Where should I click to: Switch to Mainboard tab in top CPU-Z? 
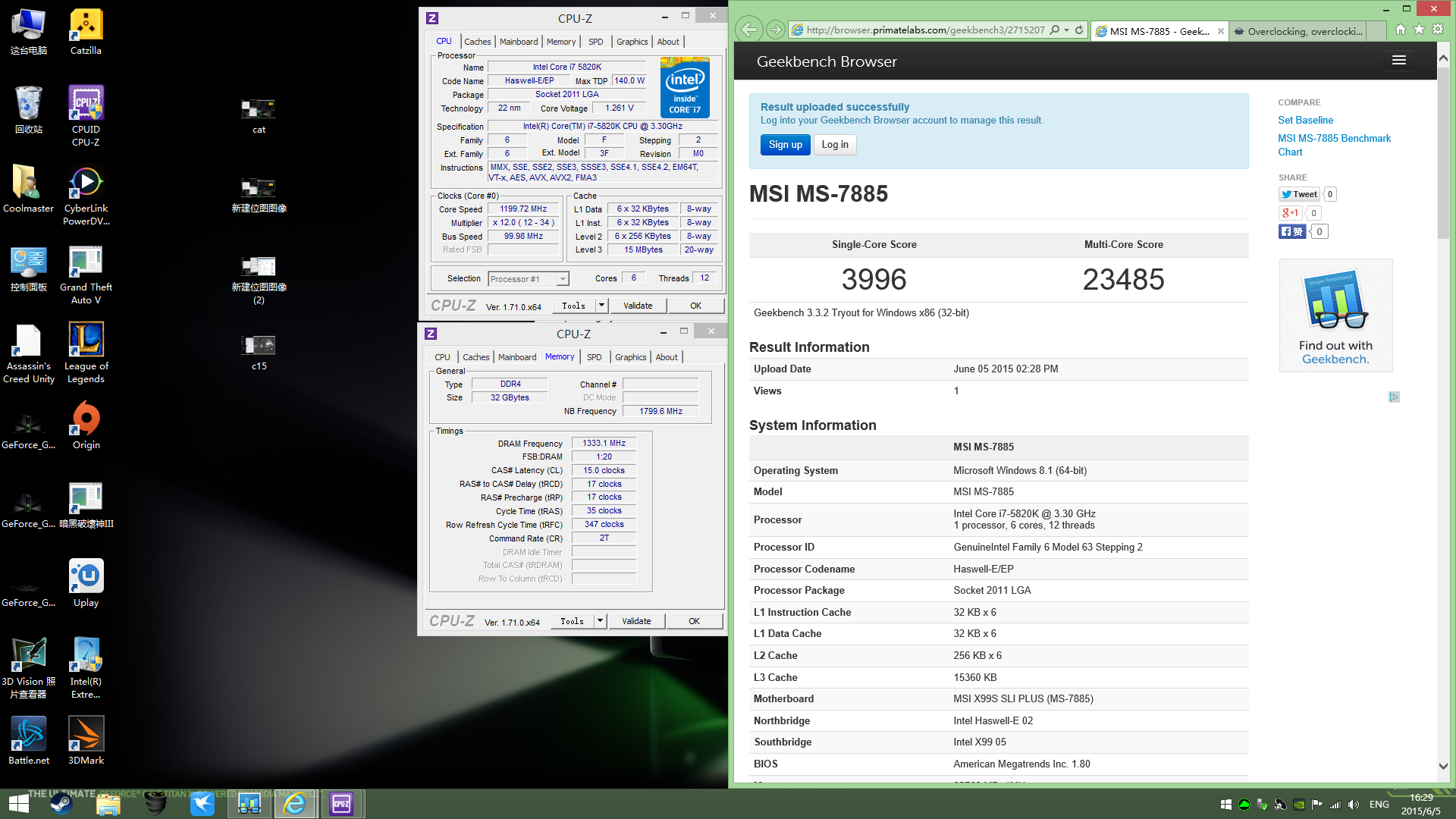(x=519, y=42)
